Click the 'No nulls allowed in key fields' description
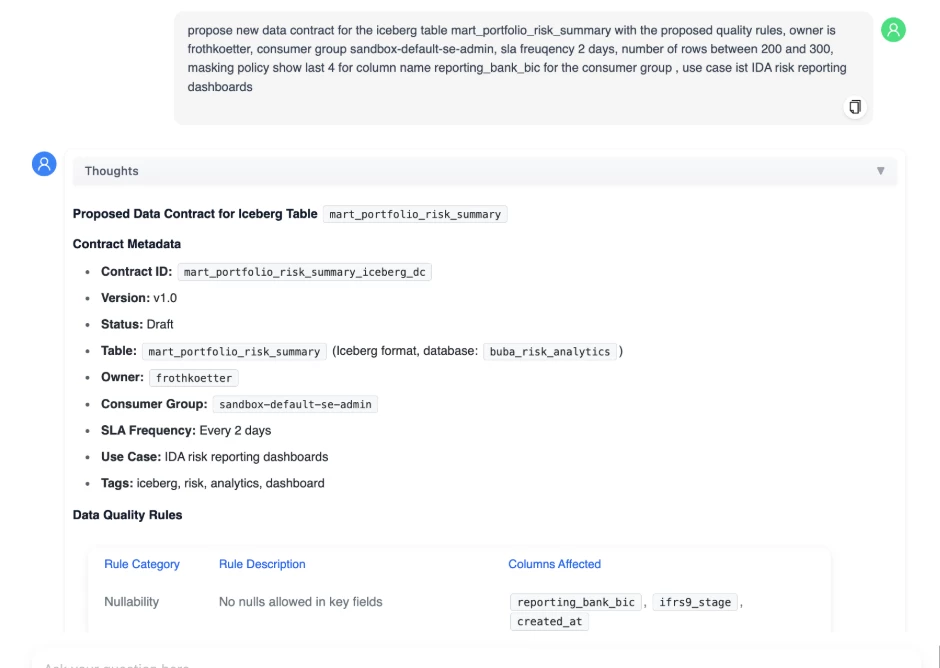The height and width of the screenshot is (668, 940). pyautogui.click(x=300, y=602)
